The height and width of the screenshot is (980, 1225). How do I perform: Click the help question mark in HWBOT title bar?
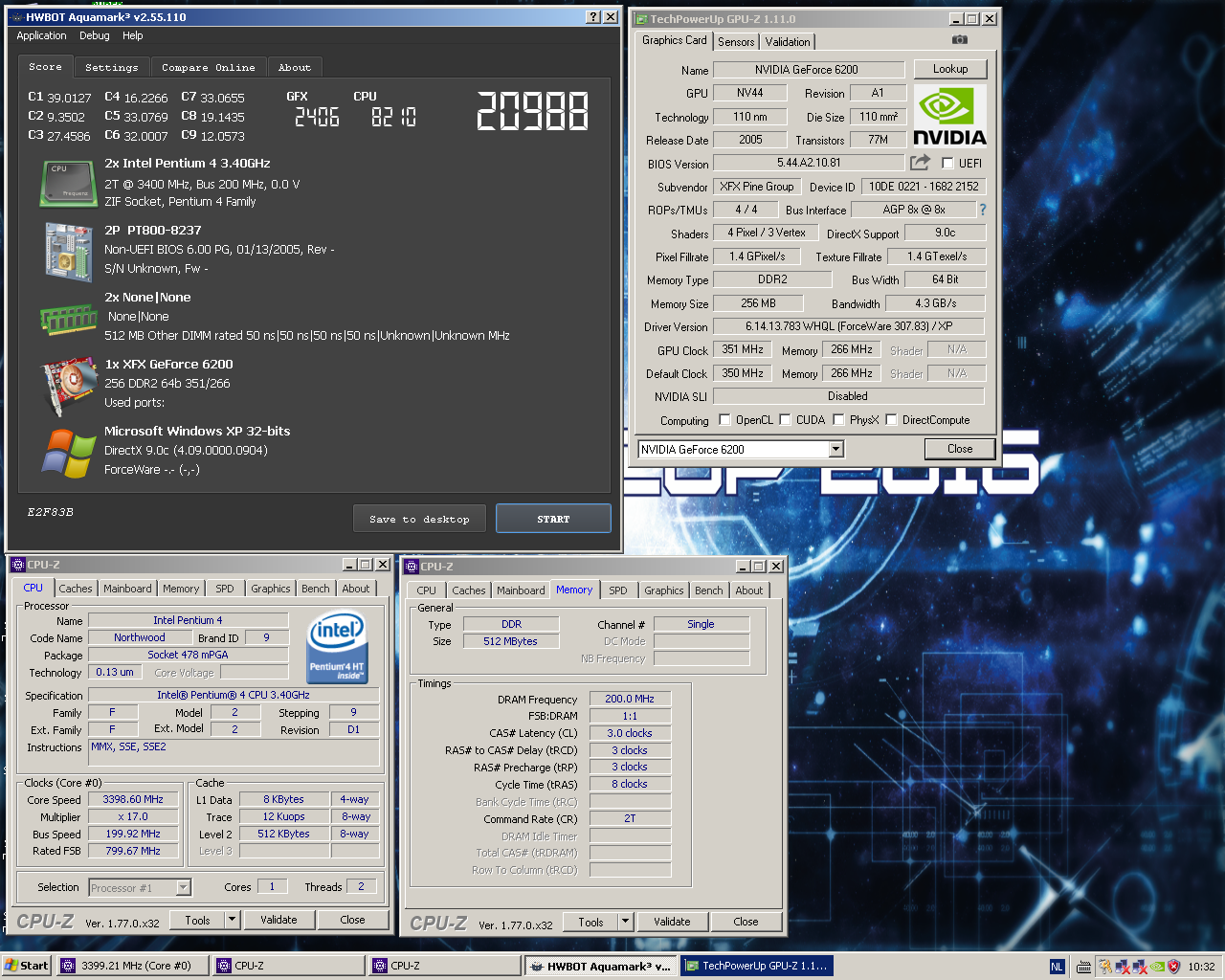[x=592, y=17]
